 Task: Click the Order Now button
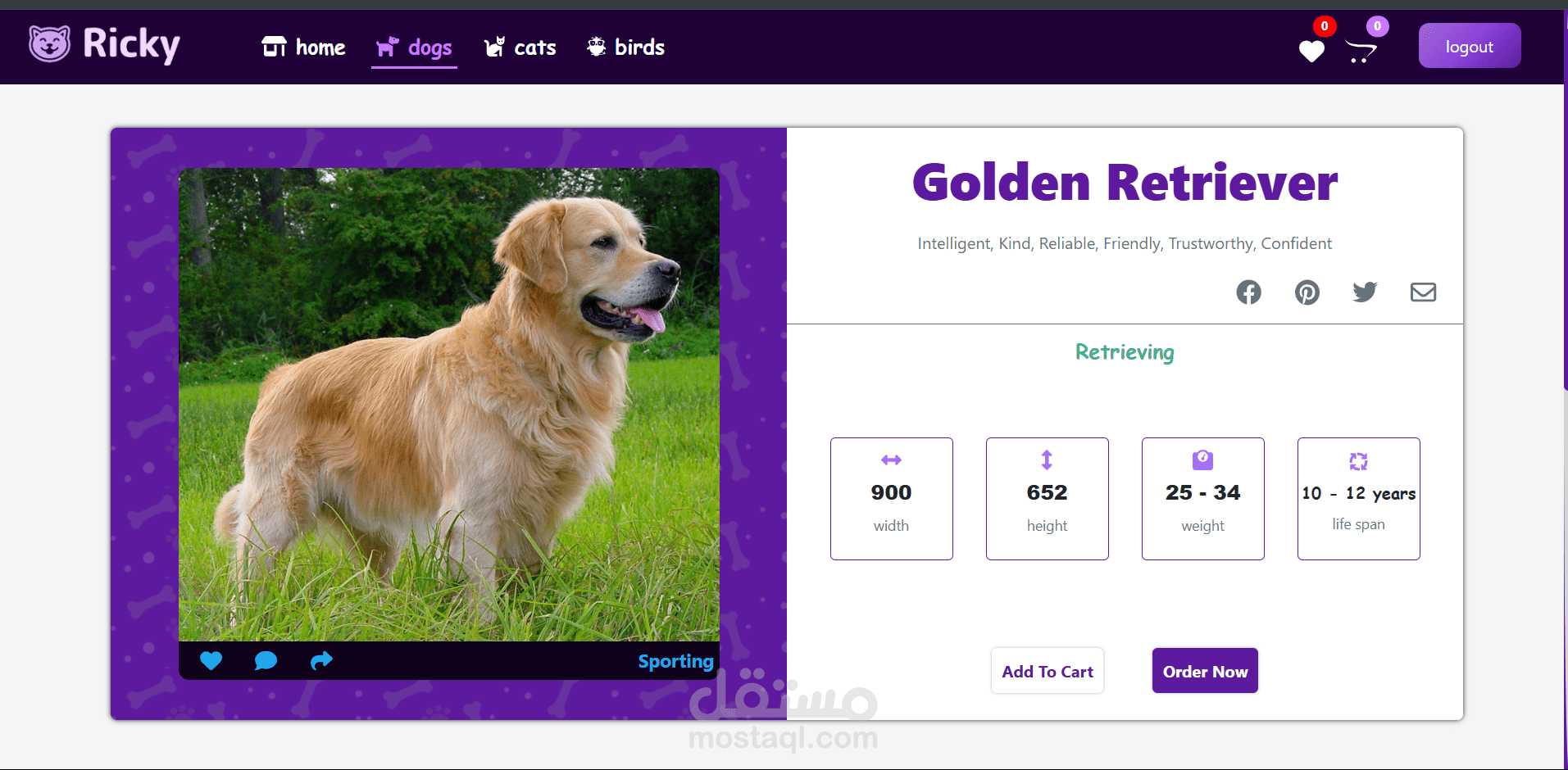click(1205, 671)
